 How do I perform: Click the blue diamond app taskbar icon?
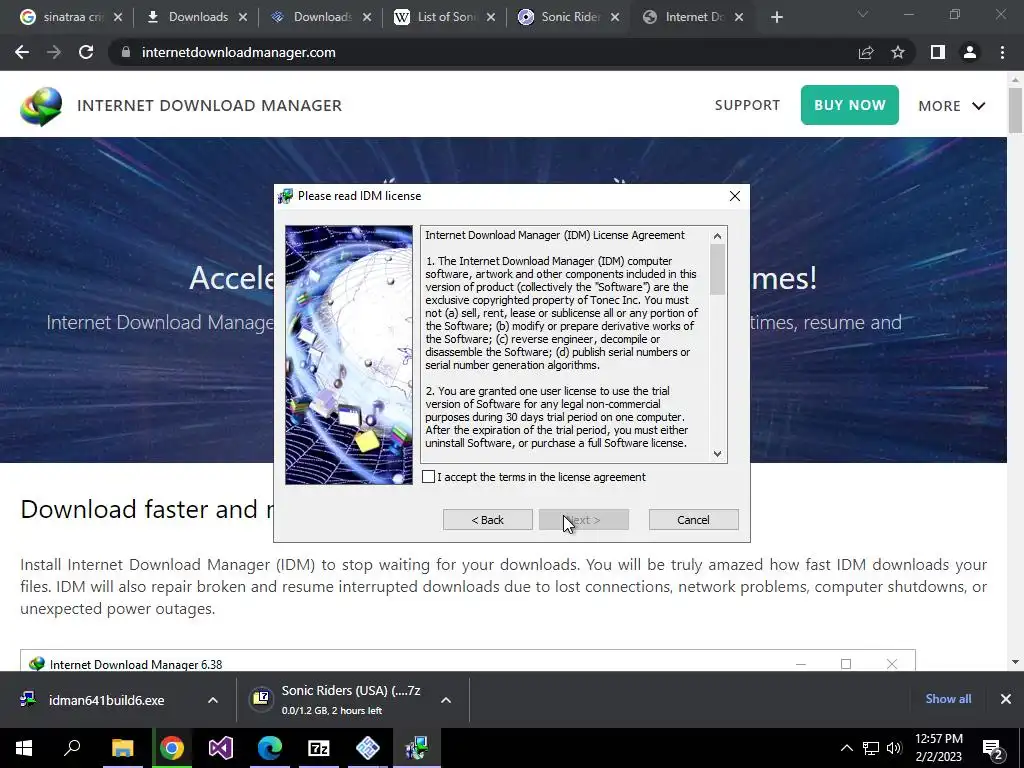(368, 748)
